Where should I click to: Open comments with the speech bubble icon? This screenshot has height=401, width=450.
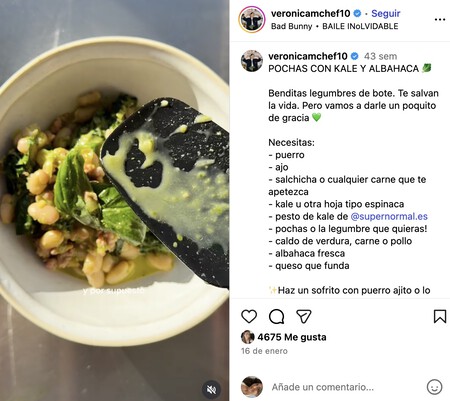[x=276, y=316]
